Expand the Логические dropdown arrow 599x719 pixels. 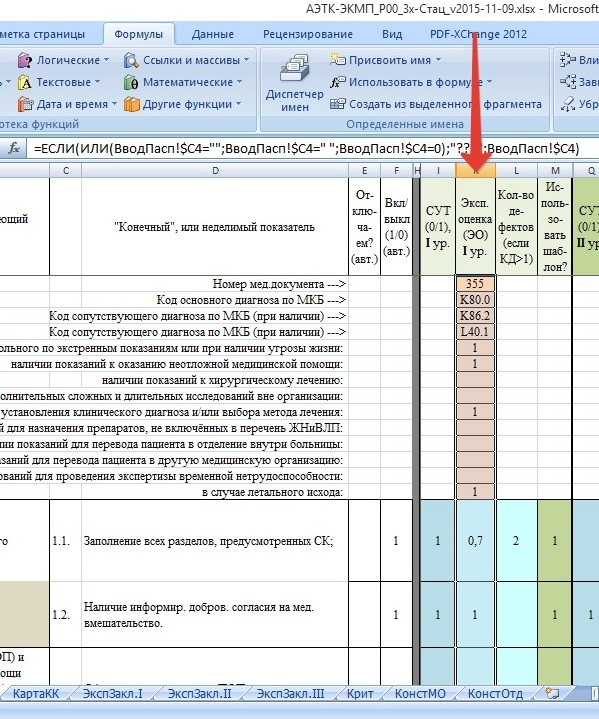pos(106,60)
